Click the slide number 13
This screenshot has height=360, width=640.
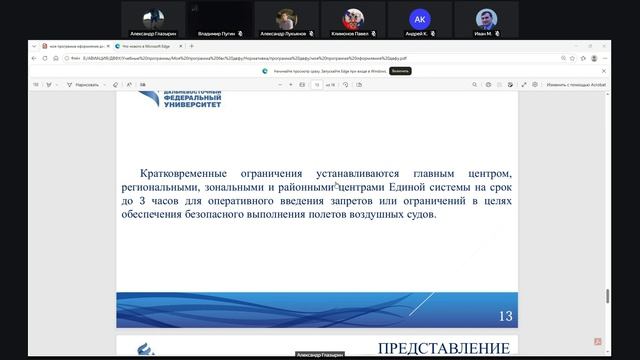click(505, 316)
